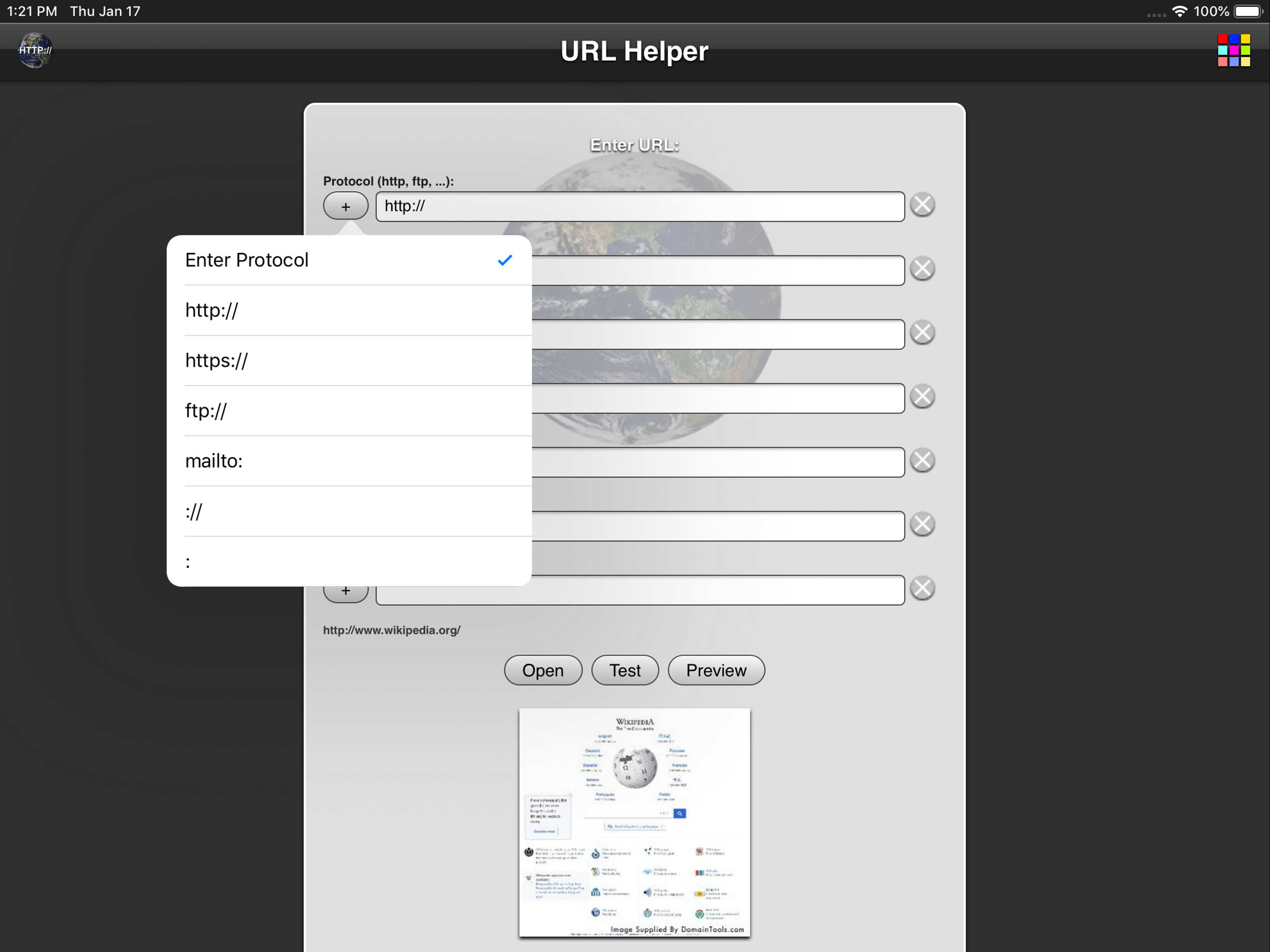Open the protocol suggestions with the + button
Screen dimensions: 1270x952
(x=345, y=205)
